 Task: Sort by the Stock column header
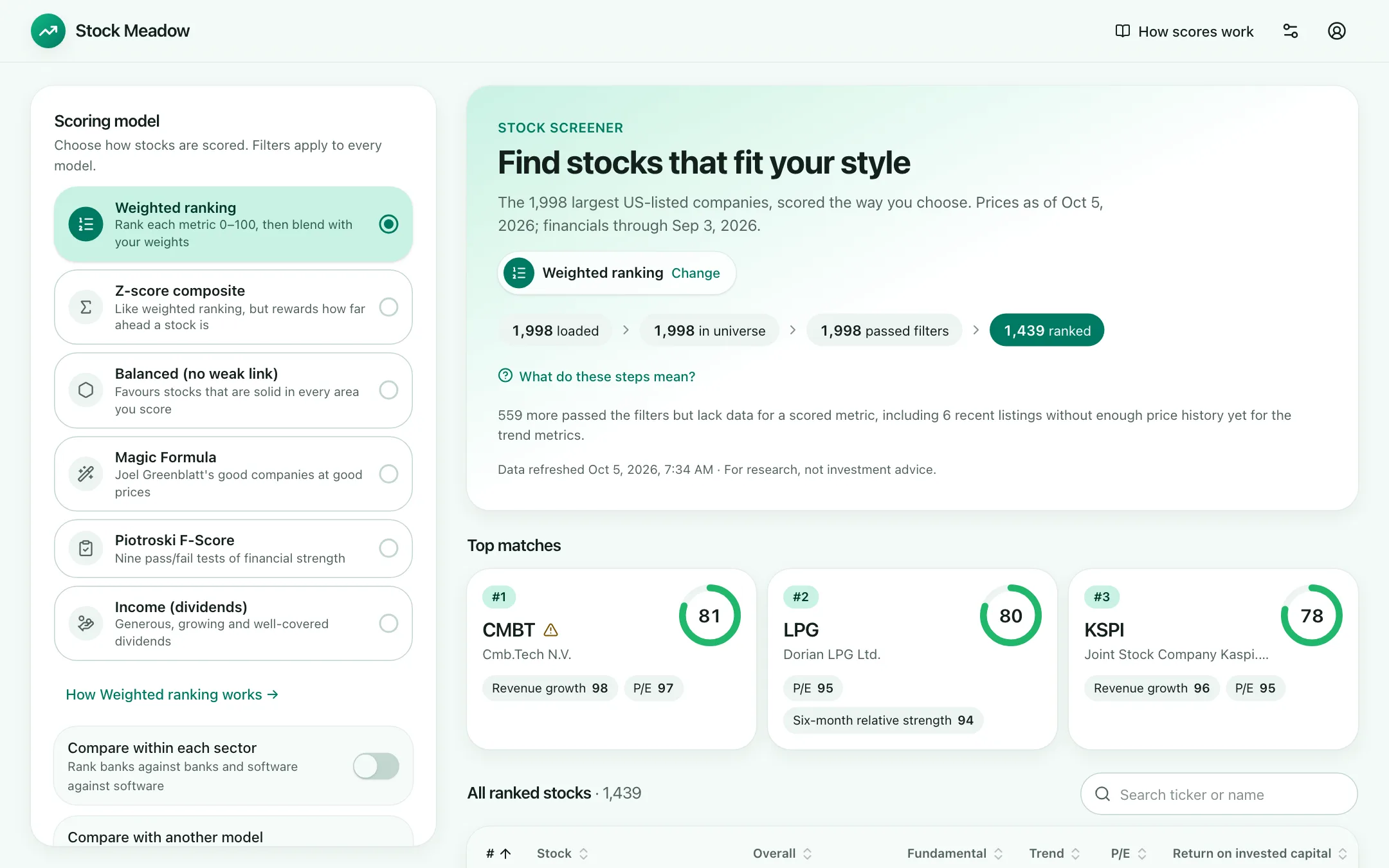[563, 854]
